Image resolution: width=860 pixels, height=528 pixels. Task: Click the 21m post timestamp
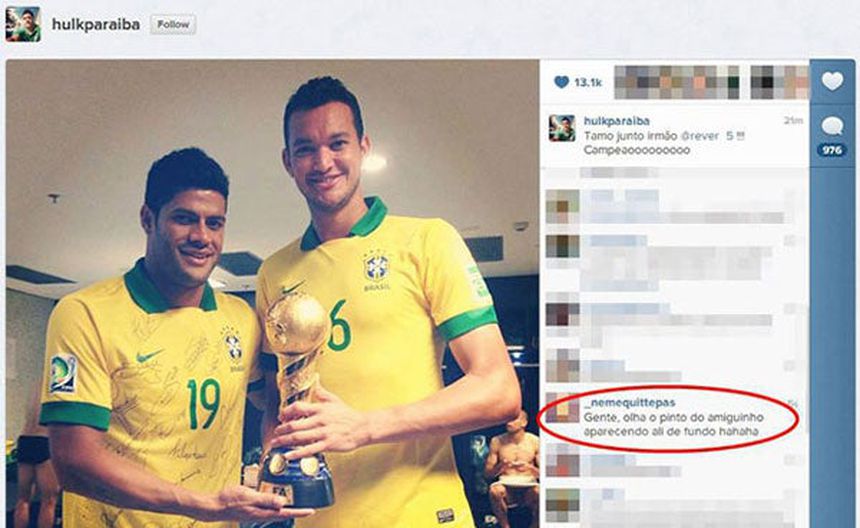[793, 121]
